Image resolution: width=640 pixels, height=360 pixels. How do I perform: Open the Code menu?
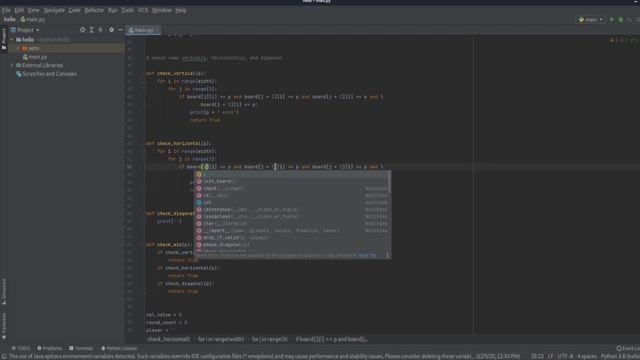74,10
